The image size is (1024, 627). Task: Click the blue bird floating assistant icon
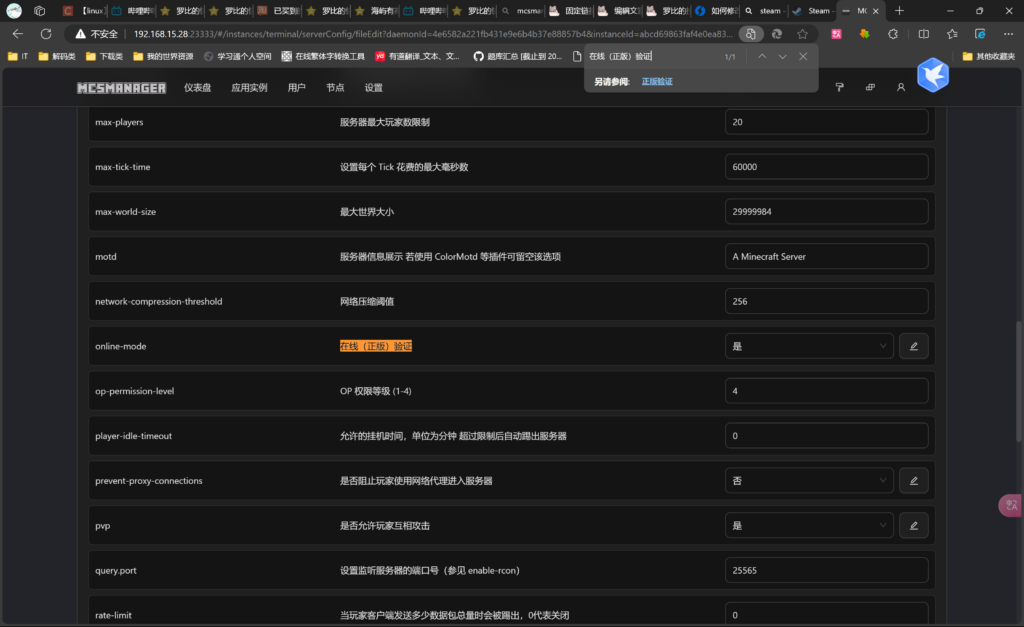point(932,75)
